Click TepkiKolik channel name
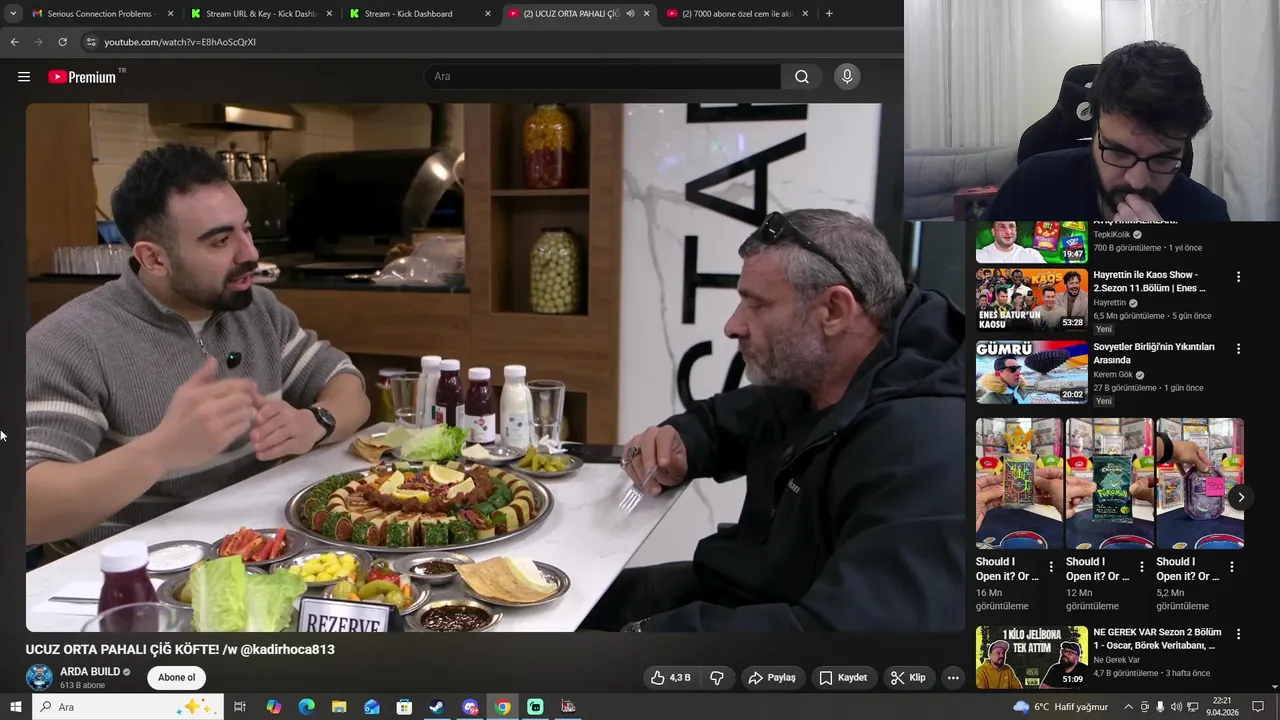This screenshot has height=720, width=1280. point(1112,235)
